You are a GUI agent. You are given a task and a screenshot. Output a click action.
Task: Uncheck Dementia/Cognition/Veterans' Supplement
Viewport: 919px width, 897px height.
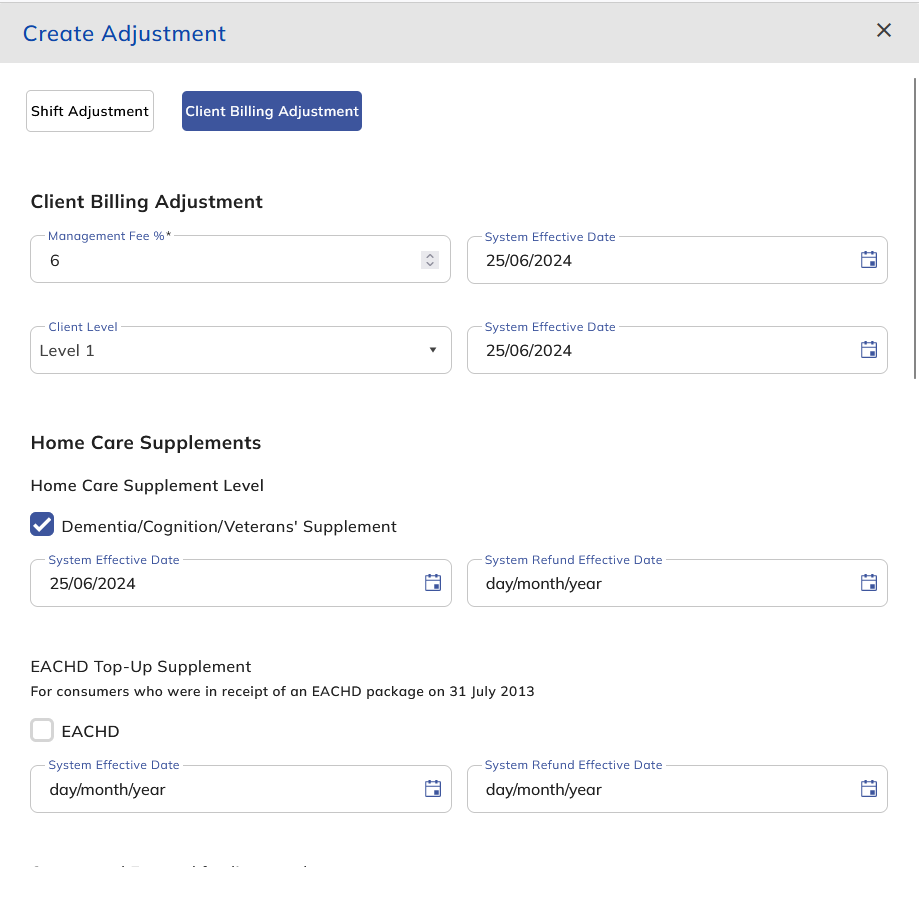coord(41,523)
